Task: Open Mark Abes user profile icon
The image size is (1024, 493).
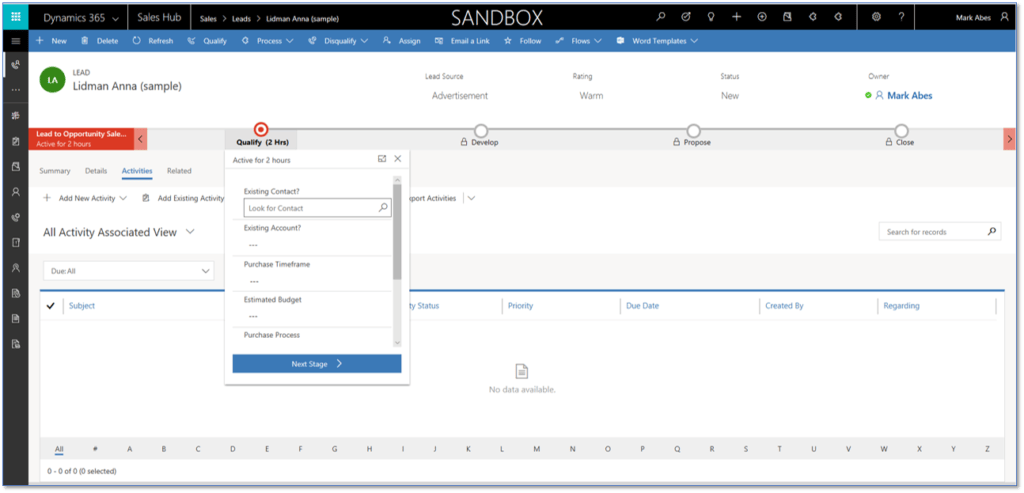Action: point(1004,17)
